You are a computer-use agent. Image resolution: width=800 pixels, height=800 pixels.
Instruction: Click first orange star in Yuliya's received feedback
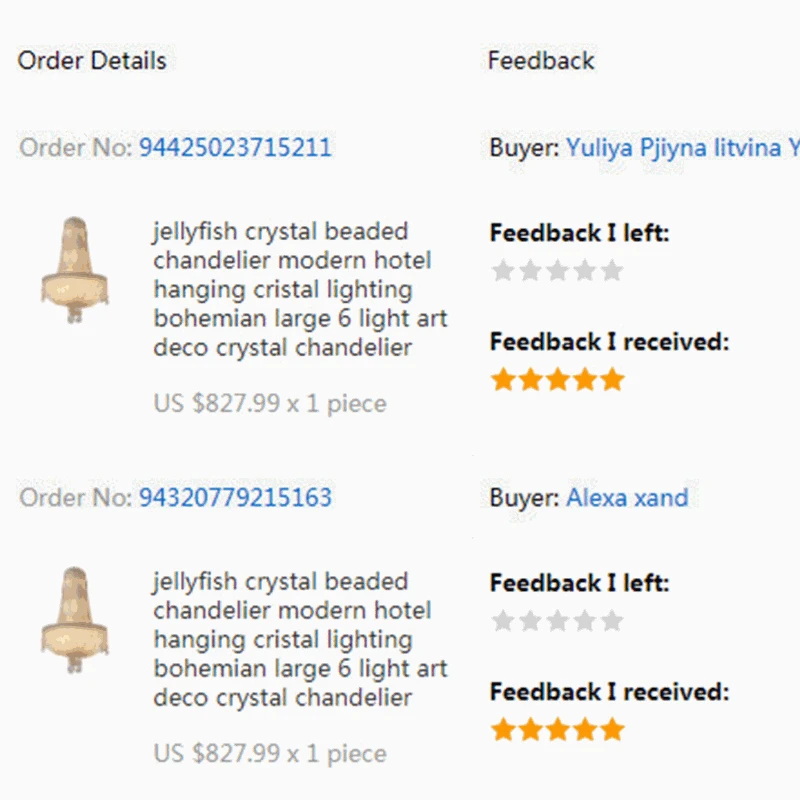[503, 380]
